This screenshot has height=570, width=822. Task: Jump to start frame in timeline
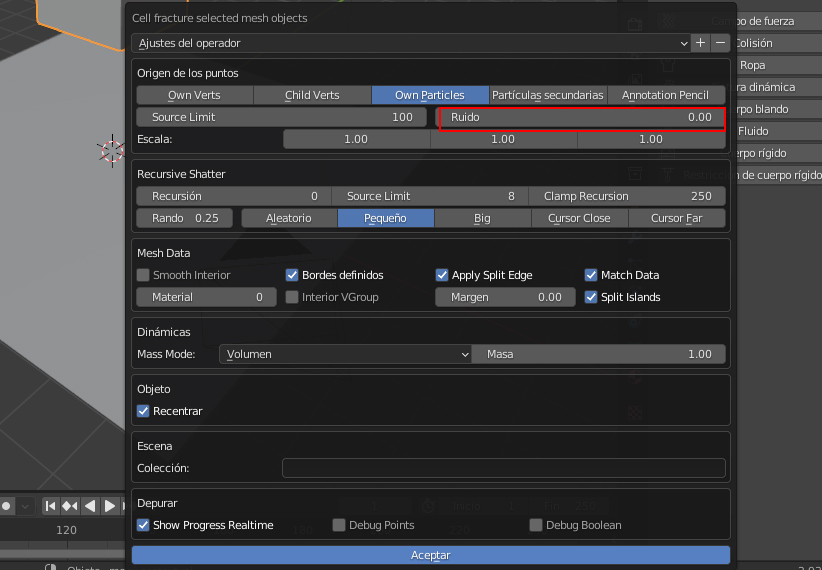(50, 506)
